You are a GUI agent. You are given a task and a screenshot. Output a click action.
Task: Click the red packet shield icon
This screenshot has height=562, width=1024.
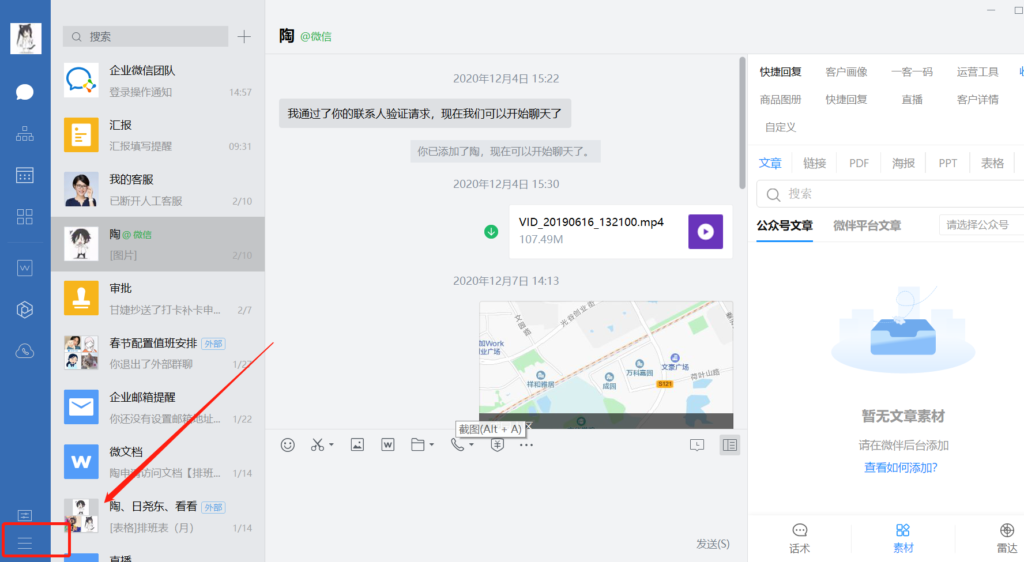497,445
